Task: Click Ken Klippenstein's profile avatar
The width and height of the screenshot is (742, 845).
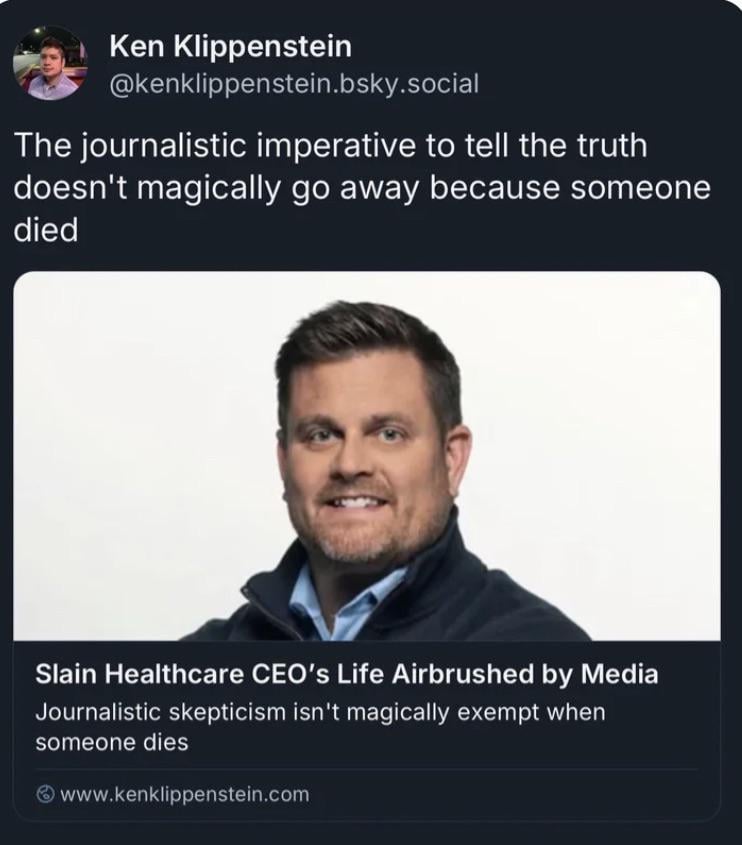Action: (50, 63)
